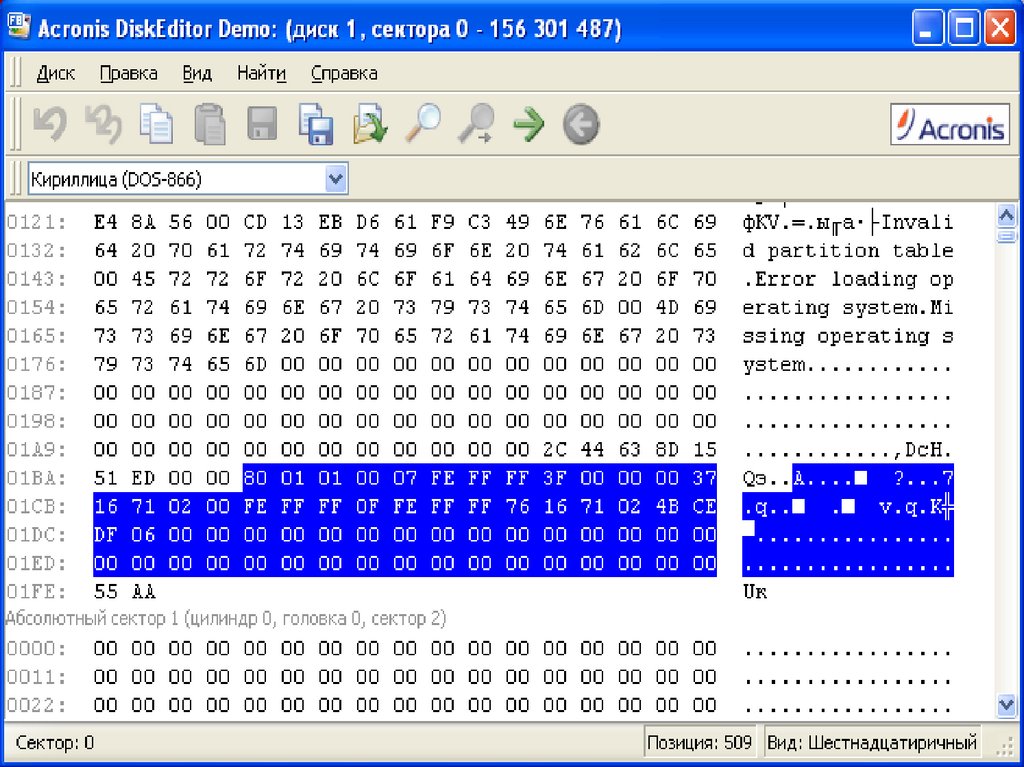1024x767 pixels.
Task: Open the Найти menu
Action: [x=261, y=73]
